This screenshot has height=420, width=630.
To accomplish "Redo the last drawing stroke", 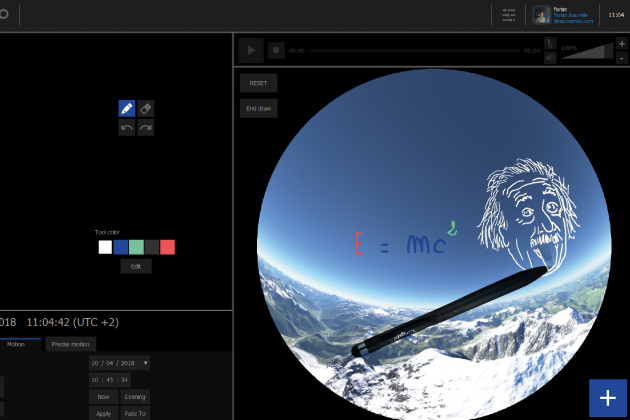I will pos(145,128).
